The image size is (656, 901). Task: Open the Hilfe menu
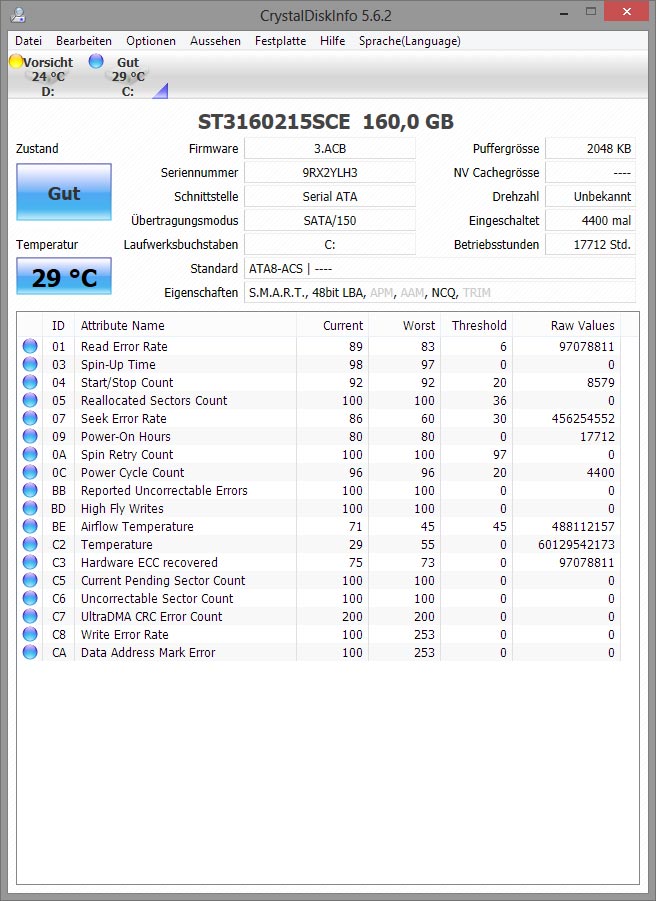tap(333, 41)
